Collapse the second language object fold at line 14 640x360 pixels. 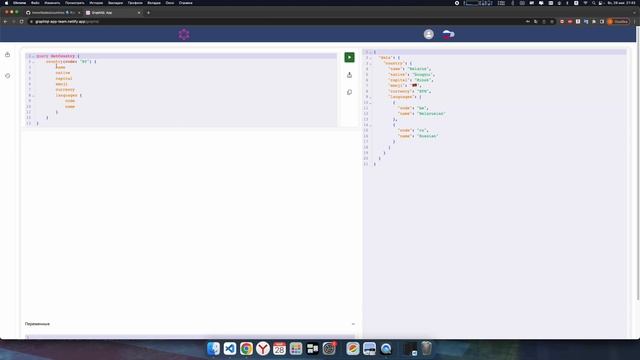coord(371,125)
